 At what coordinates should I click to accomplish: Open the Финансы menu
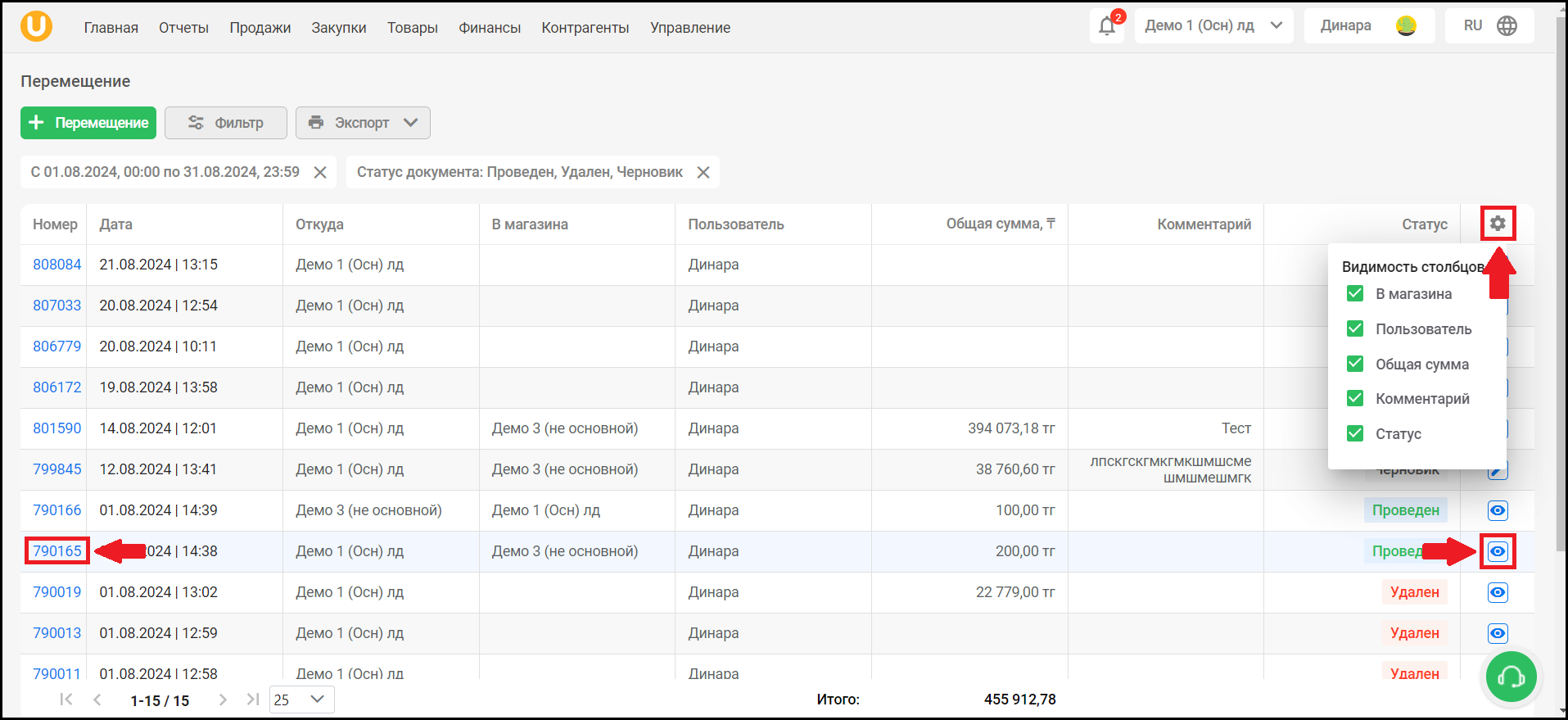click(490, 28)
